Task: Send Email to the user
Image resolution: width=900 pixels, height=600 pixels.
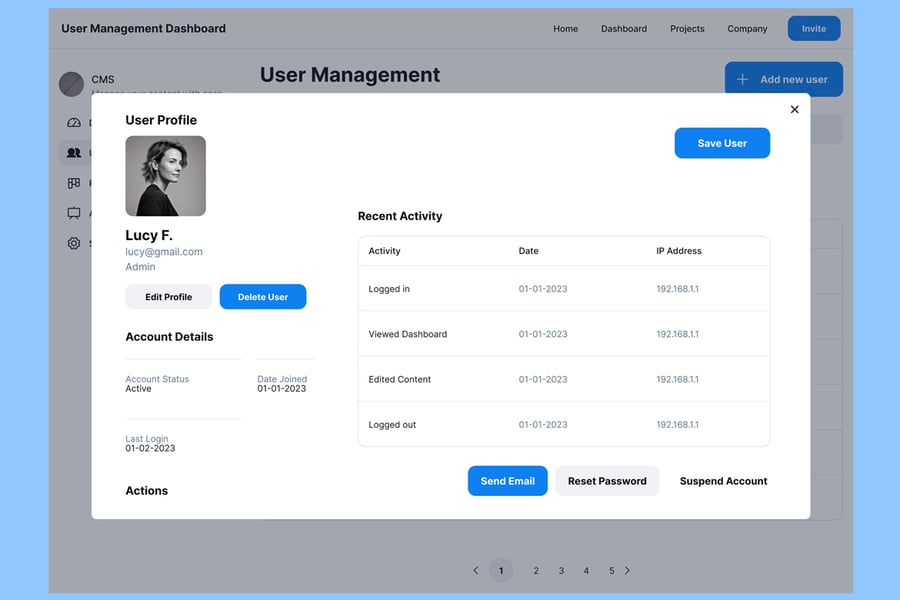Action: click(x=507, y=481)
